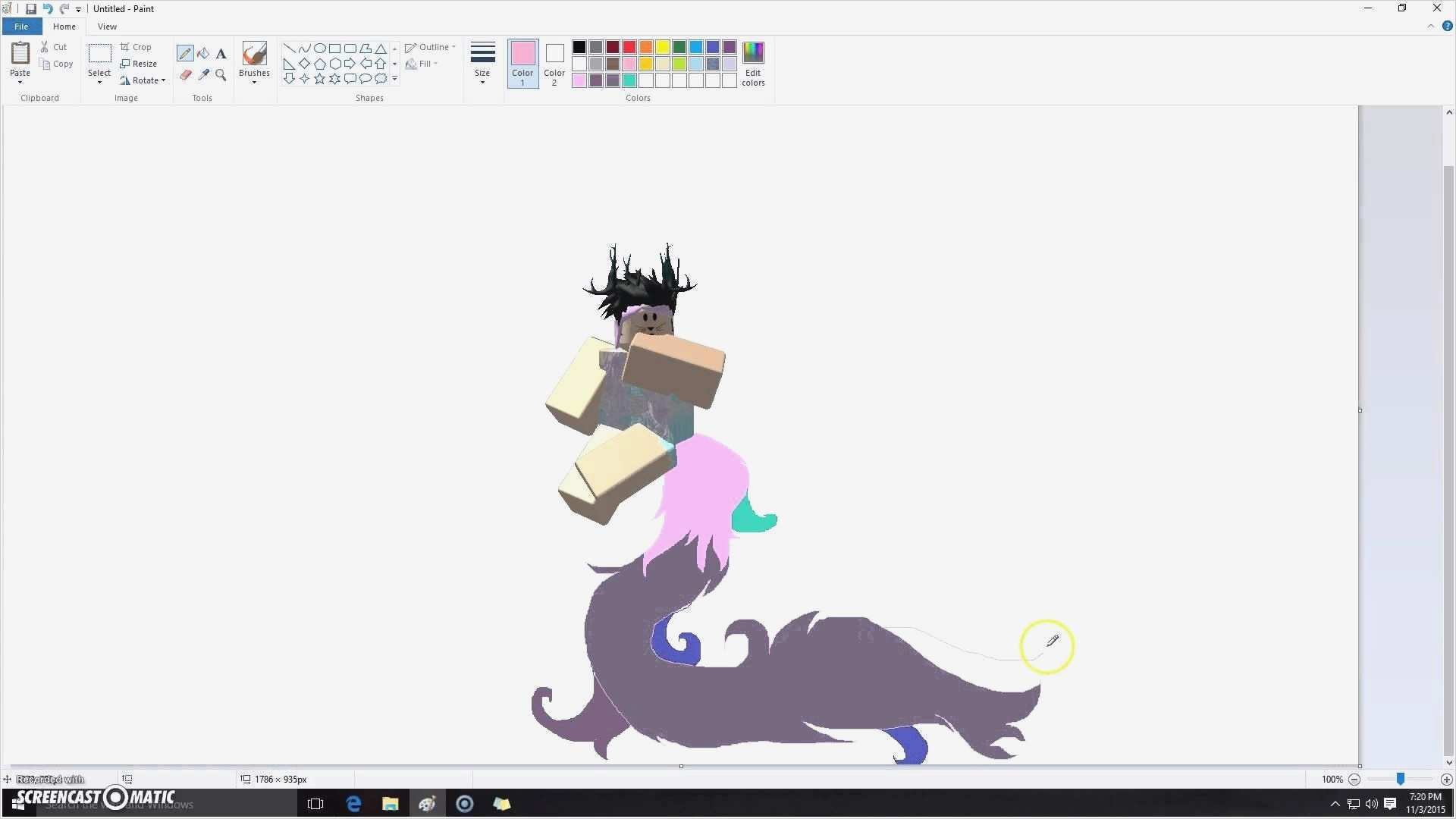Click the Resize button
Screen dimensions: 1456x819
point(139,64)
